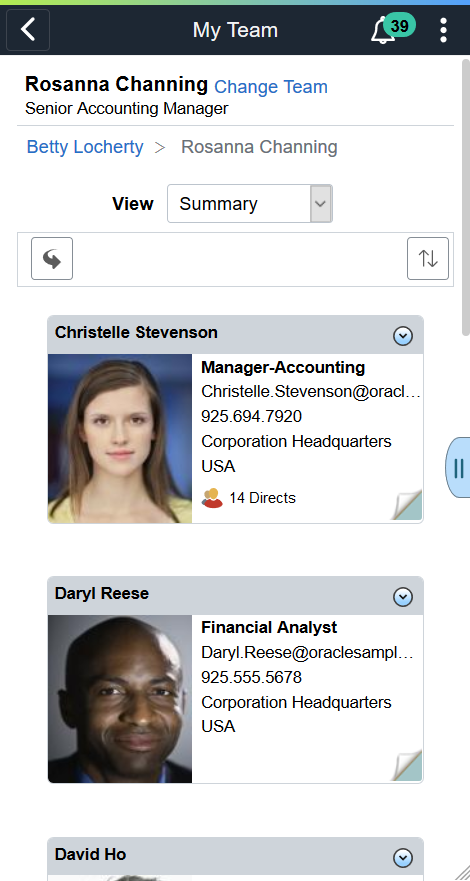Open the View Summary dropdown
The image size is (470, 881).
250,203
